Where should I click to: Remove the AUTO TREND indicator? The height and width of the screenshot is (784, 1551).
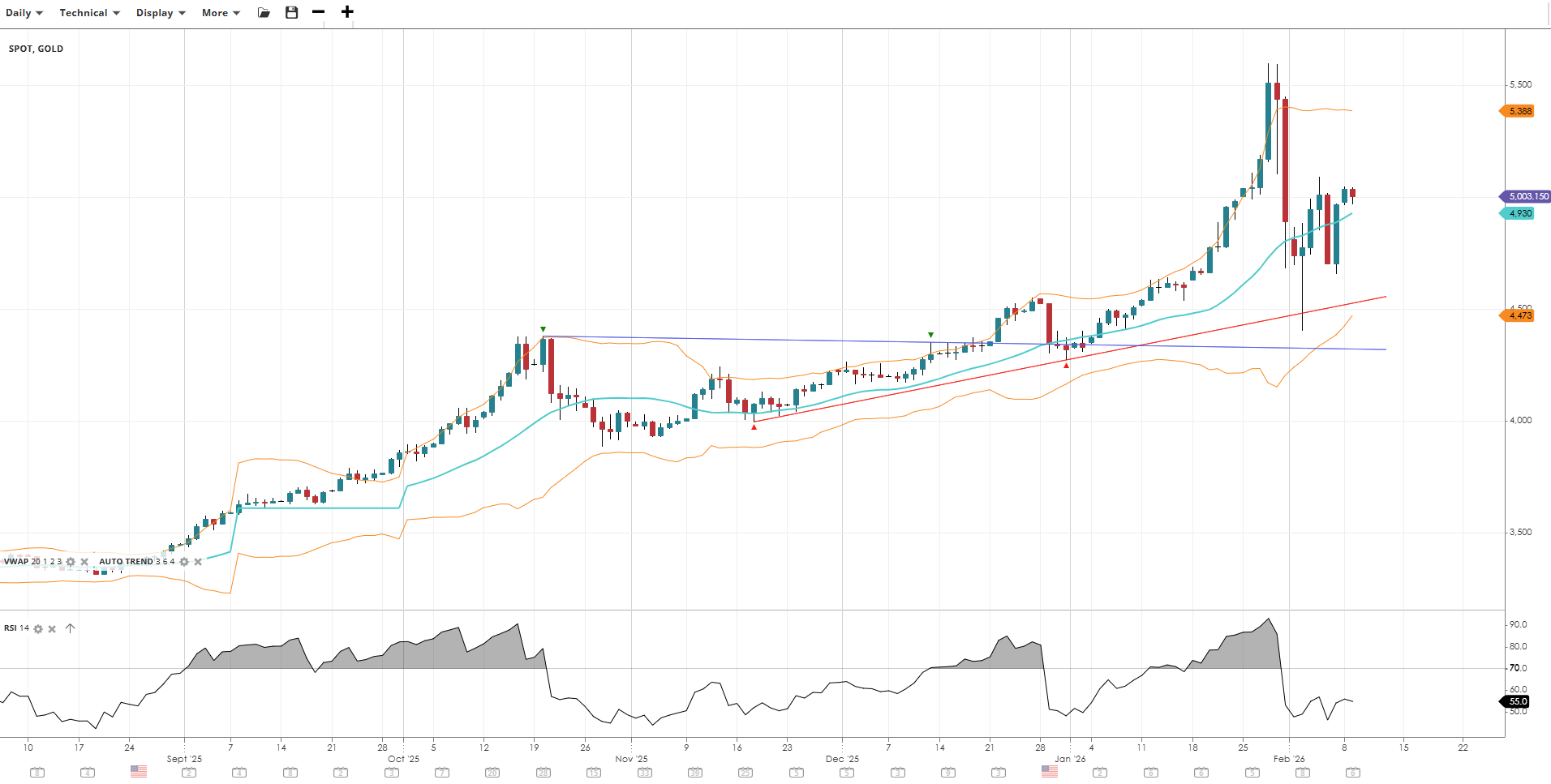[198, 562]
